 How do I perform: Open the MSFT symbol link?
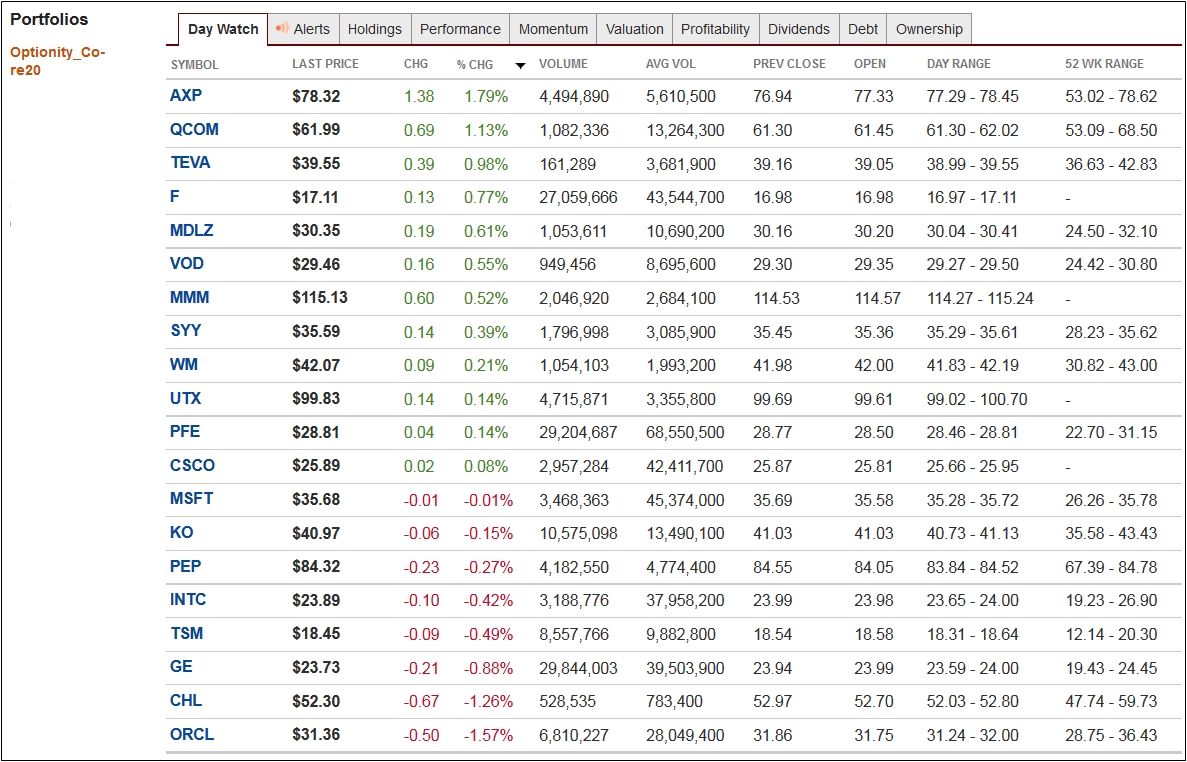(192, 499)
